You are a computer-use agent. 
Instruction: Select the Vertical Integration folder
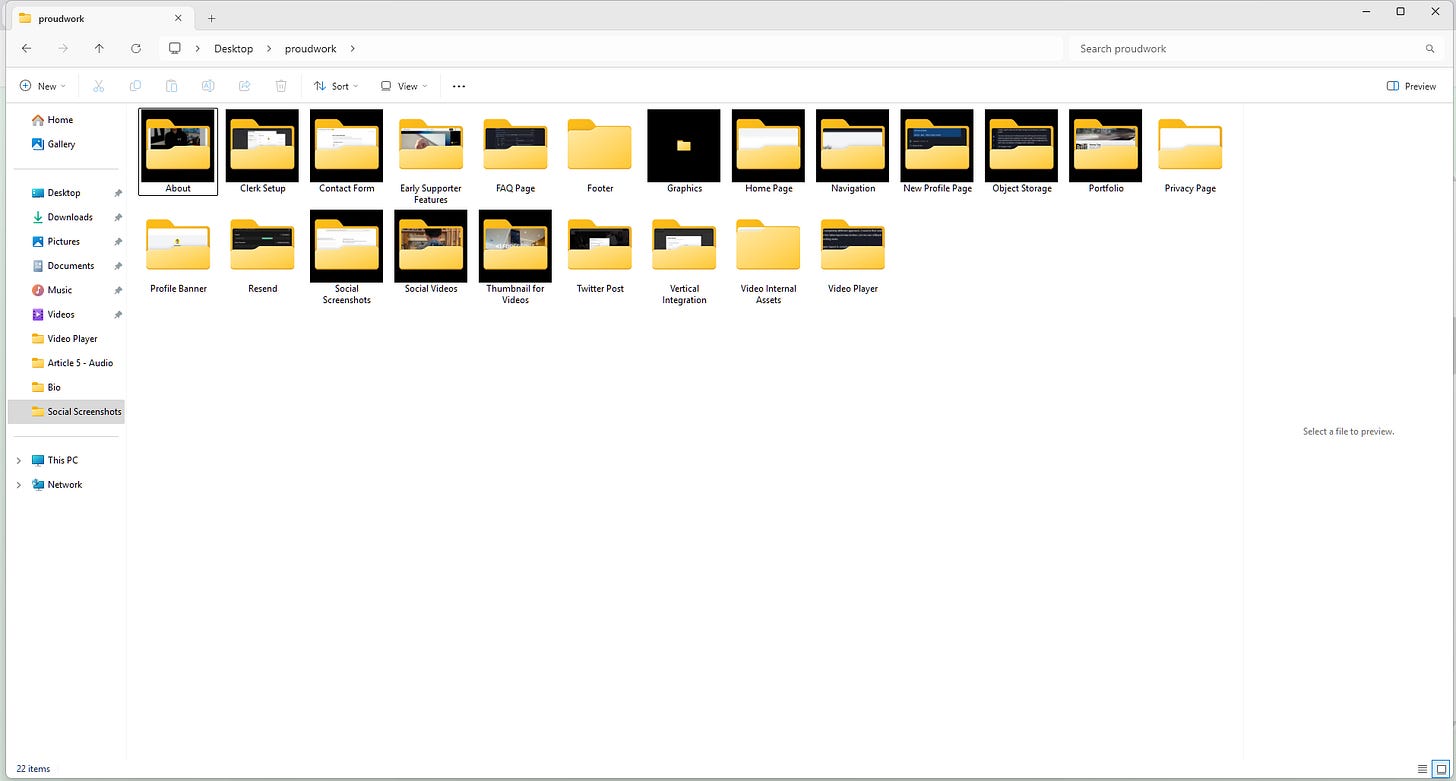click(684, 257)
